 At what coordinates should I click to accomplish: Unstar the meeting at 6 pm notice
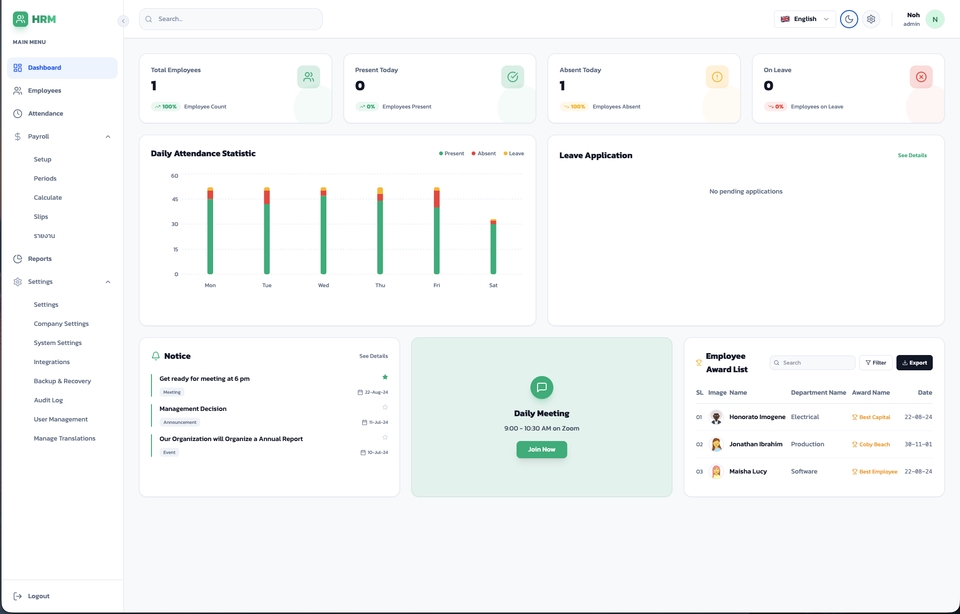[385, 377]
